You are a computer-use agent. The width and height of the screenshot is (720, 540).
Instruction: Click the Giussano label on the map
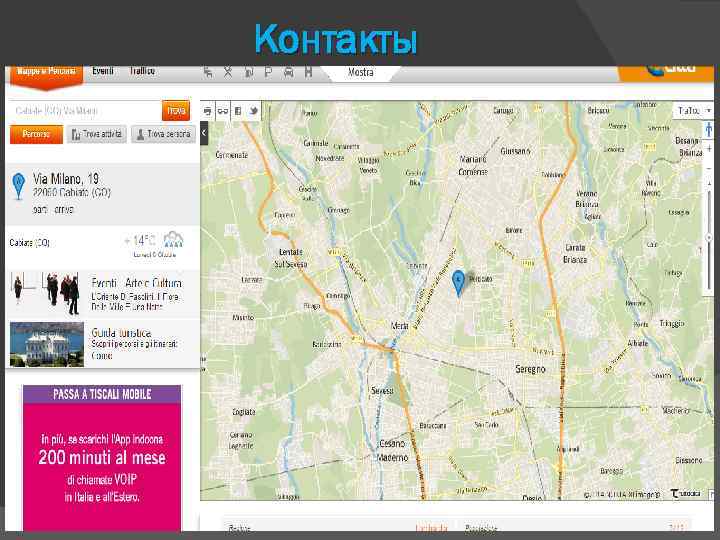pos(515,151)
